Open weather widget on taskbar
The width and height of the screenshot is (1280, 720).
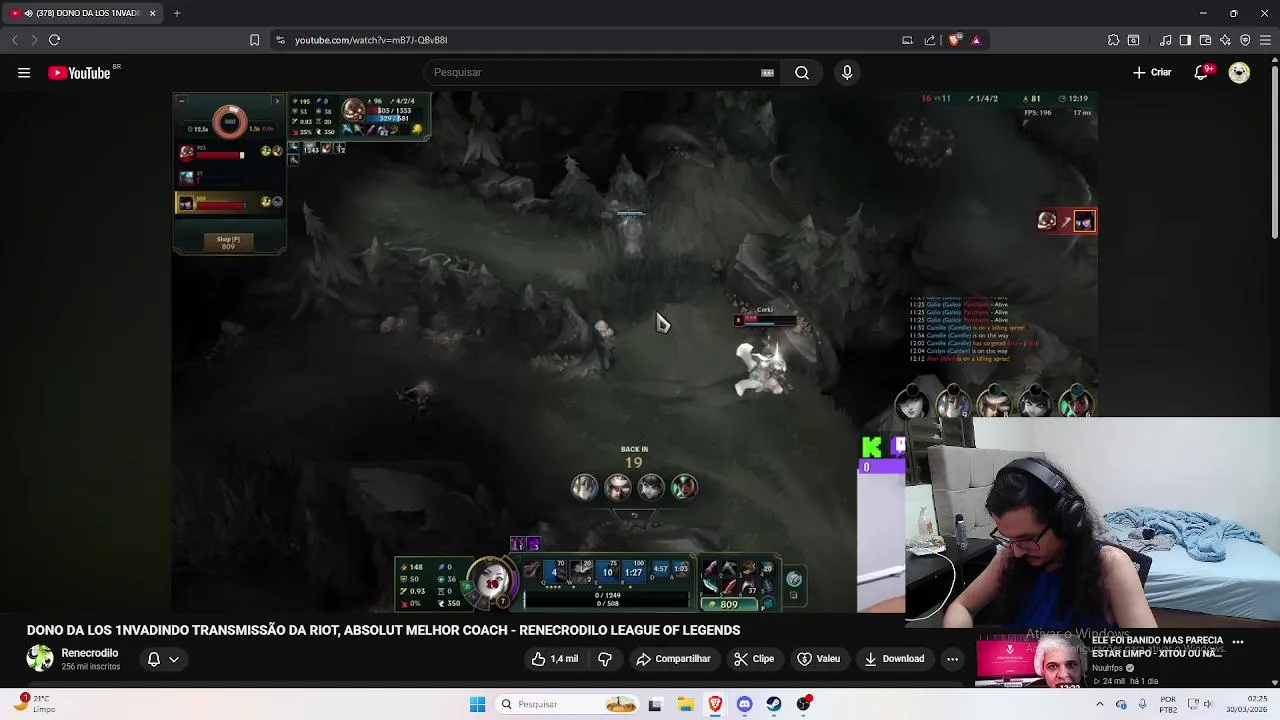[x=34, y=704]
